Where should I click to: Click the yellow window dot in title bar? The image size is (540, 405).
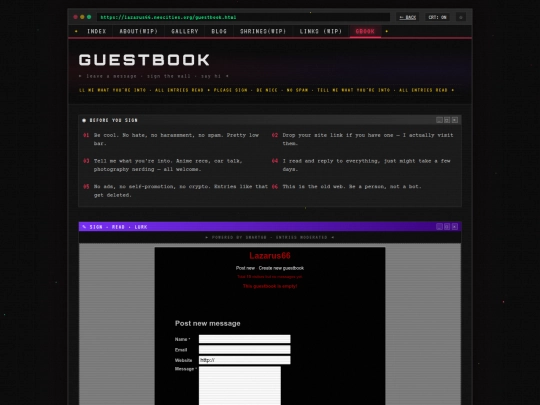click(x=82, y=17)
